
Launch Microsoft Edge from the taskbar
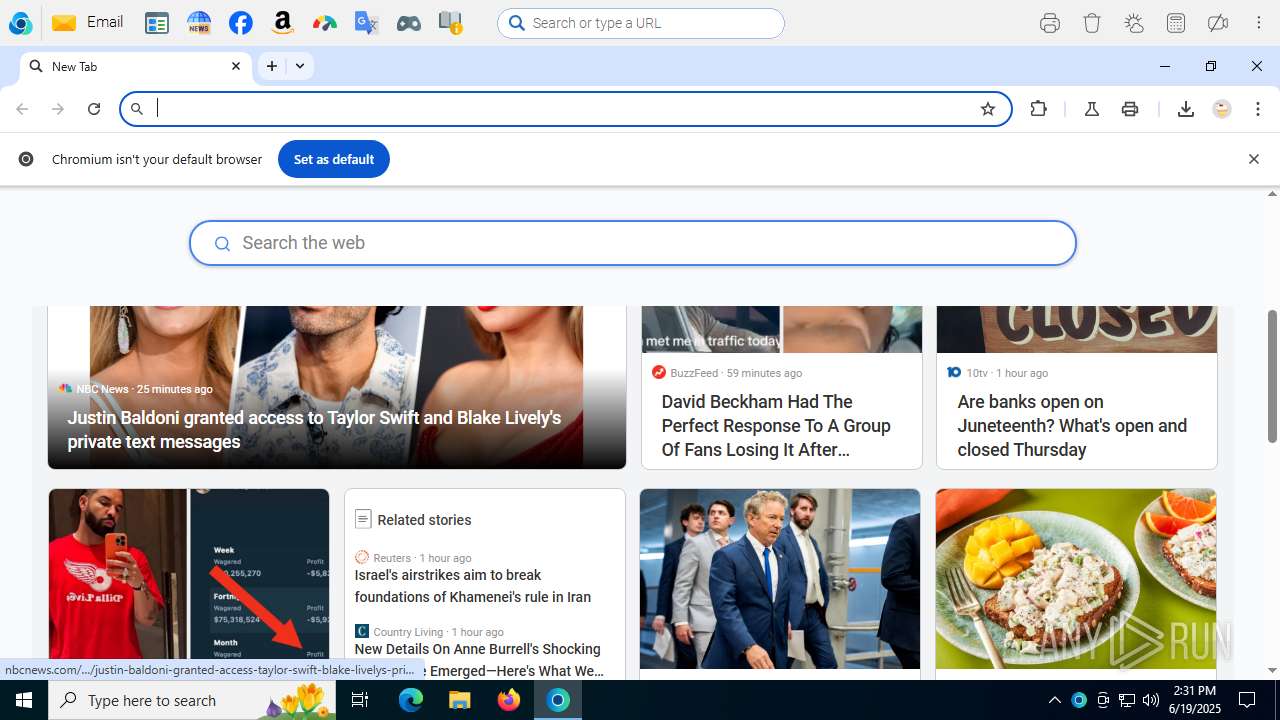(x=411, y=700)
